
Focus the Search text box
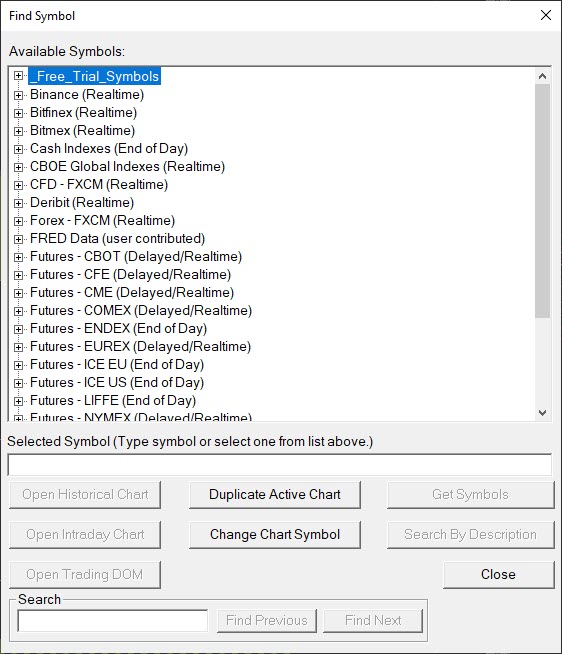[x=113, y=621]
